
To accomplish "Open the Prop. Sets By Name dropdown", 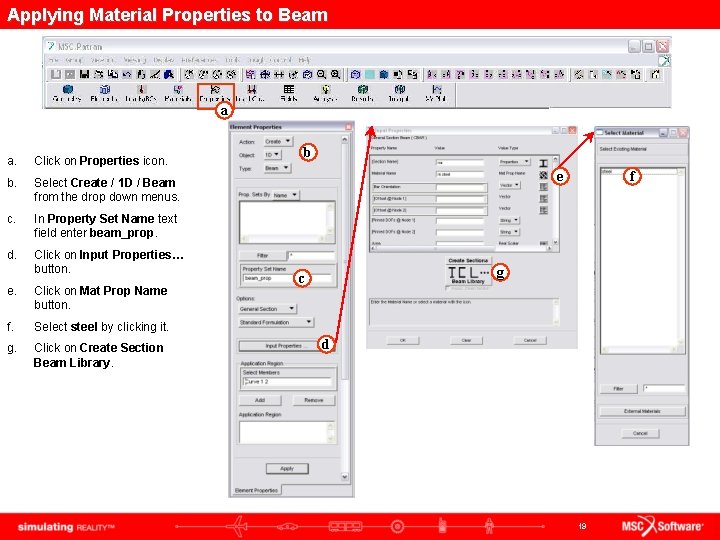I will [x=285, y=195].
